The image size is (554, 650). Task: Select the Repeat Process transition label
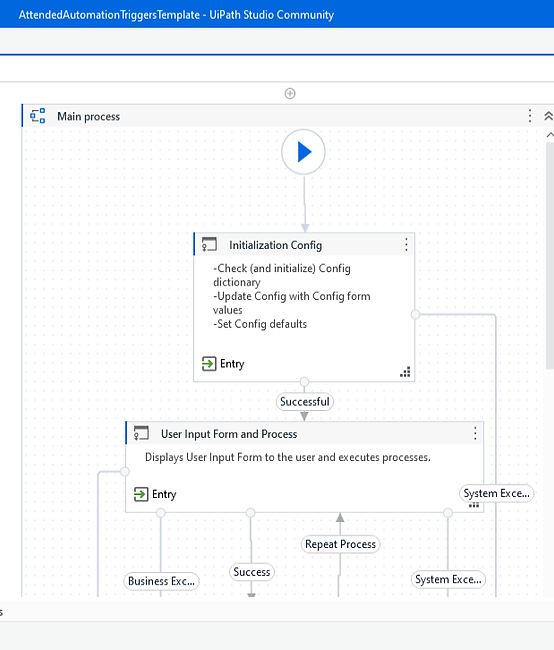(x=340, y=544)
